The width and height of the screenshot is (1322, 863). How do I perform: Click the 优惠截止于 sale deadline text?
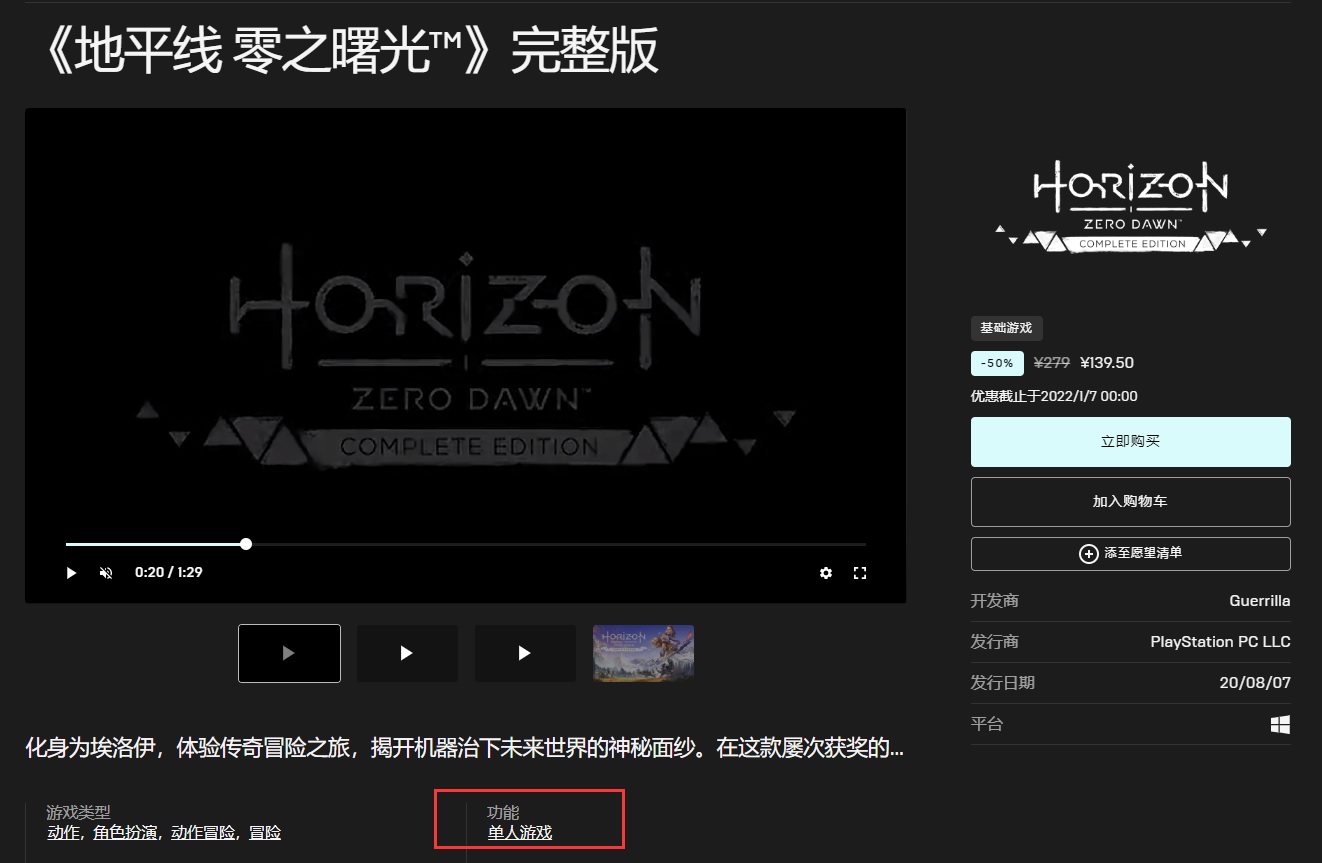(x=1054, y=396)
